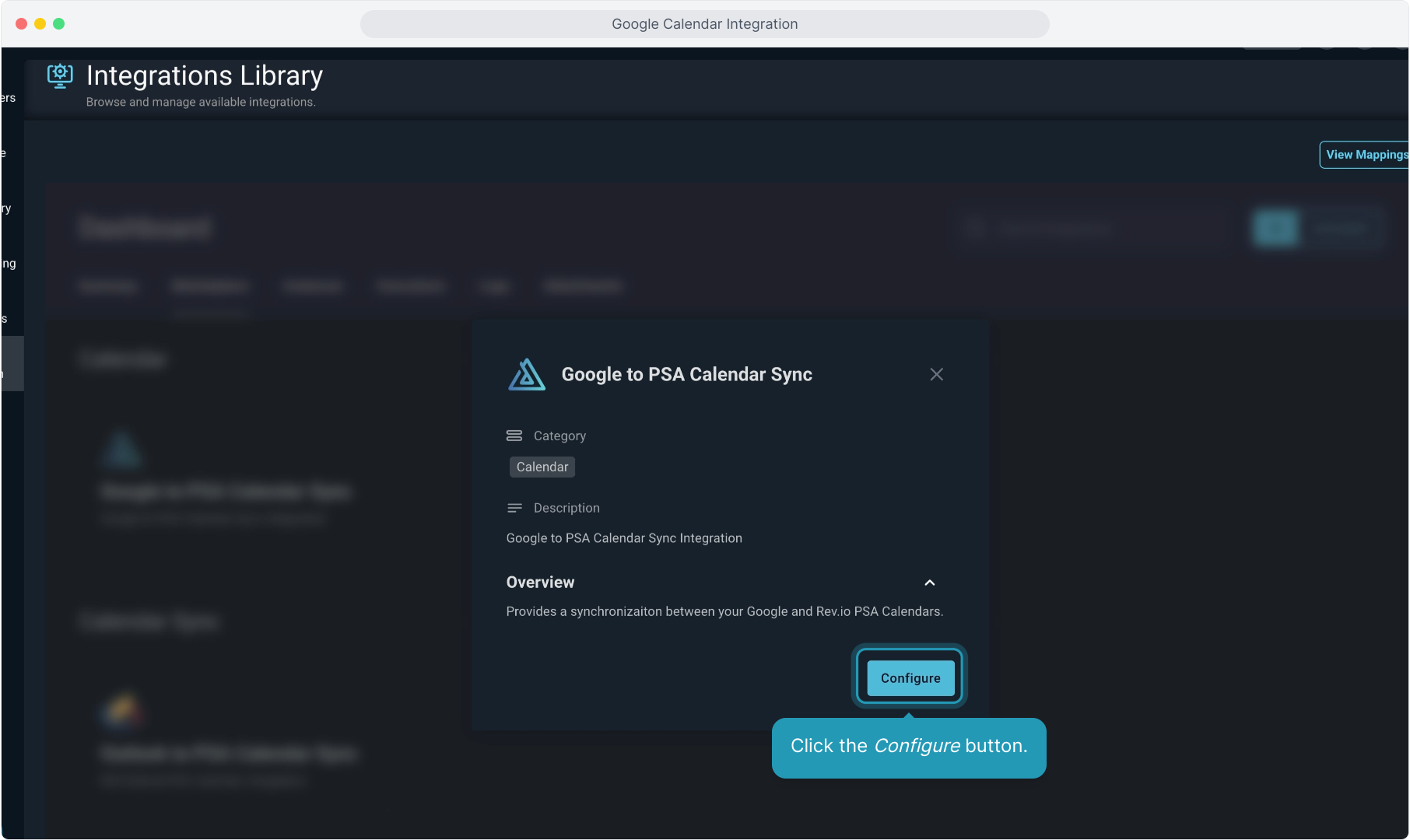
Task: Close the Google to PSA Calendar Sync dialog
Action: (936, 375)
